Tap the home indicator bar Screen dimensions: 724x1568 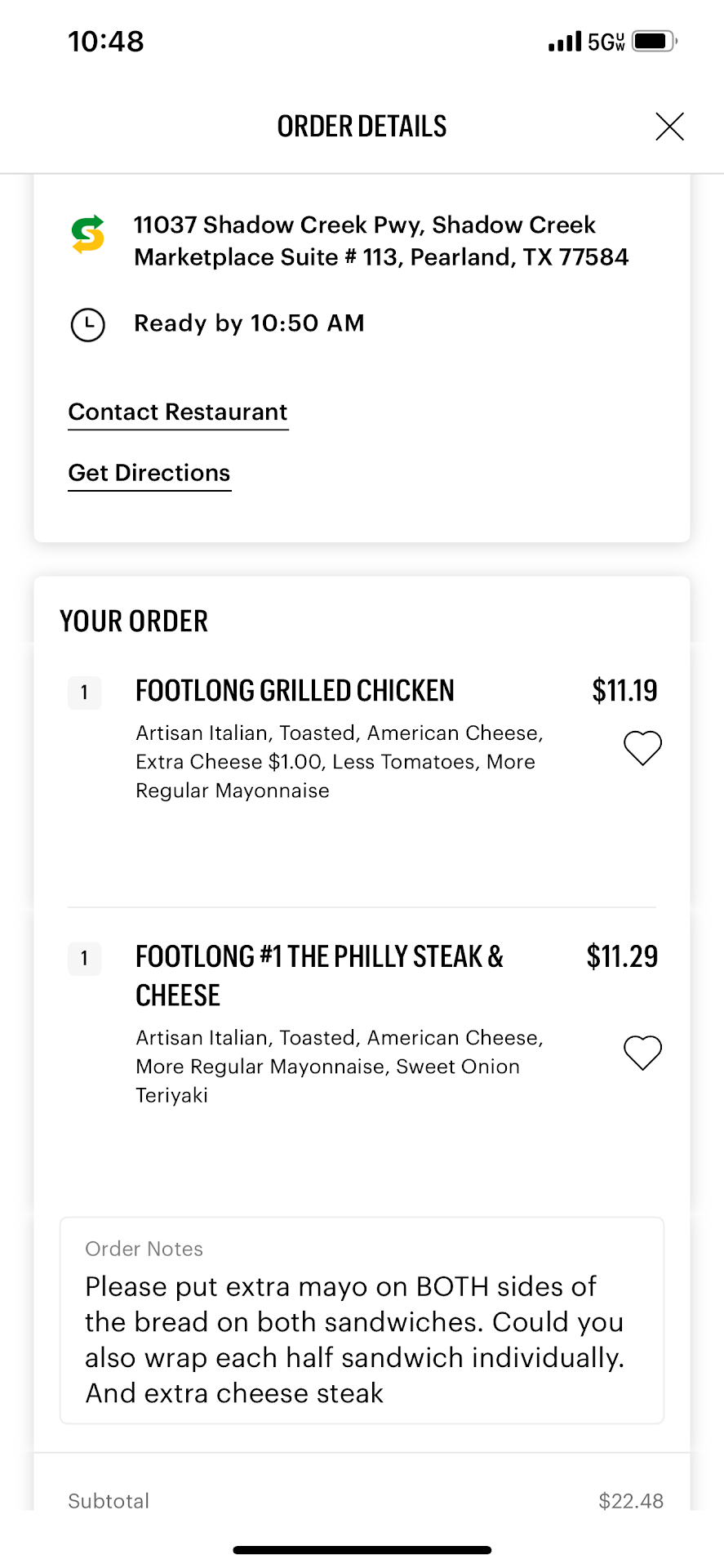(362, 1549)
